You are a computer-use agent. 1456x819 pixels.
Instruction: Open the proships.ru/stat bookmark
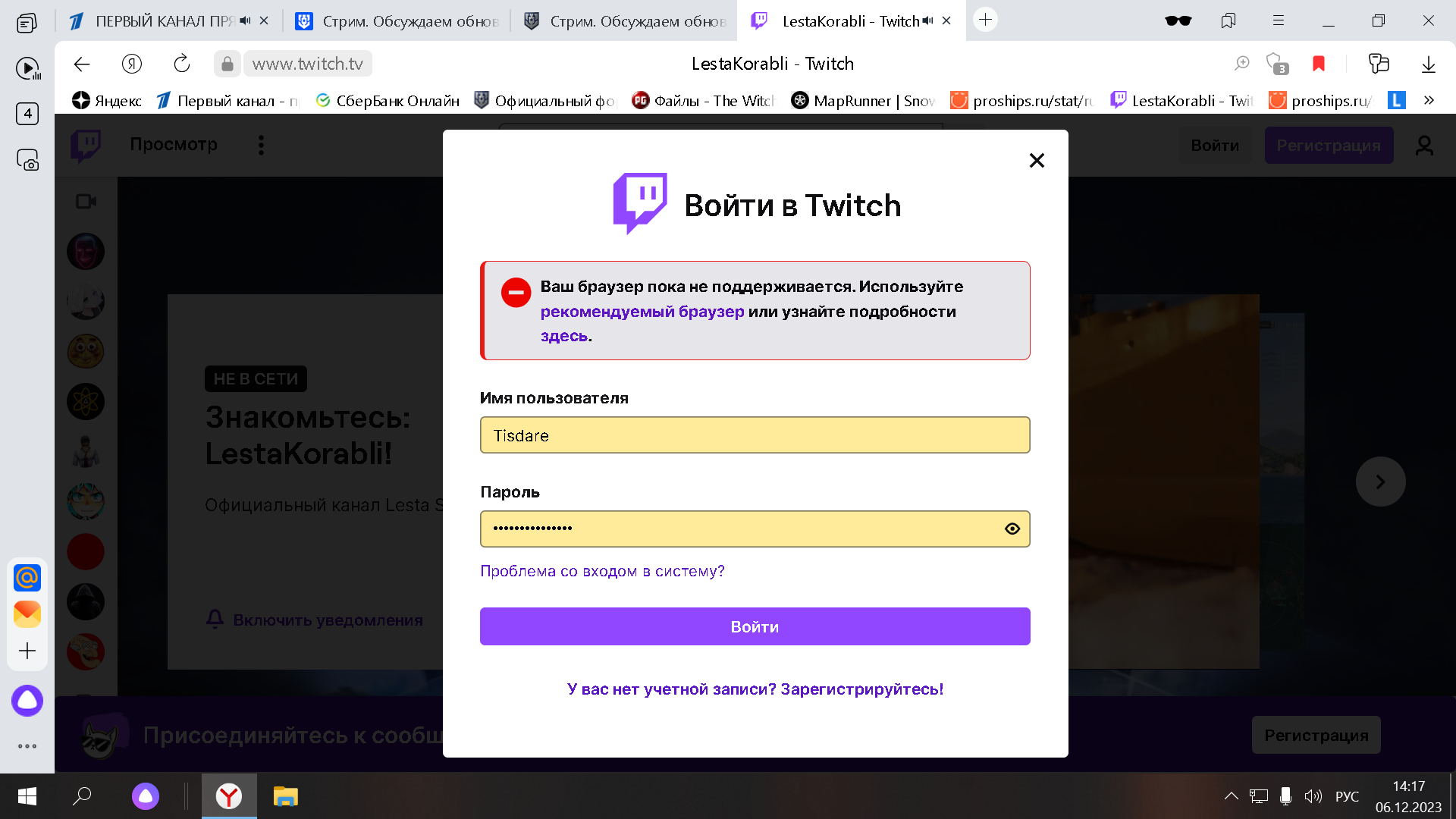tap(1021, 101)
